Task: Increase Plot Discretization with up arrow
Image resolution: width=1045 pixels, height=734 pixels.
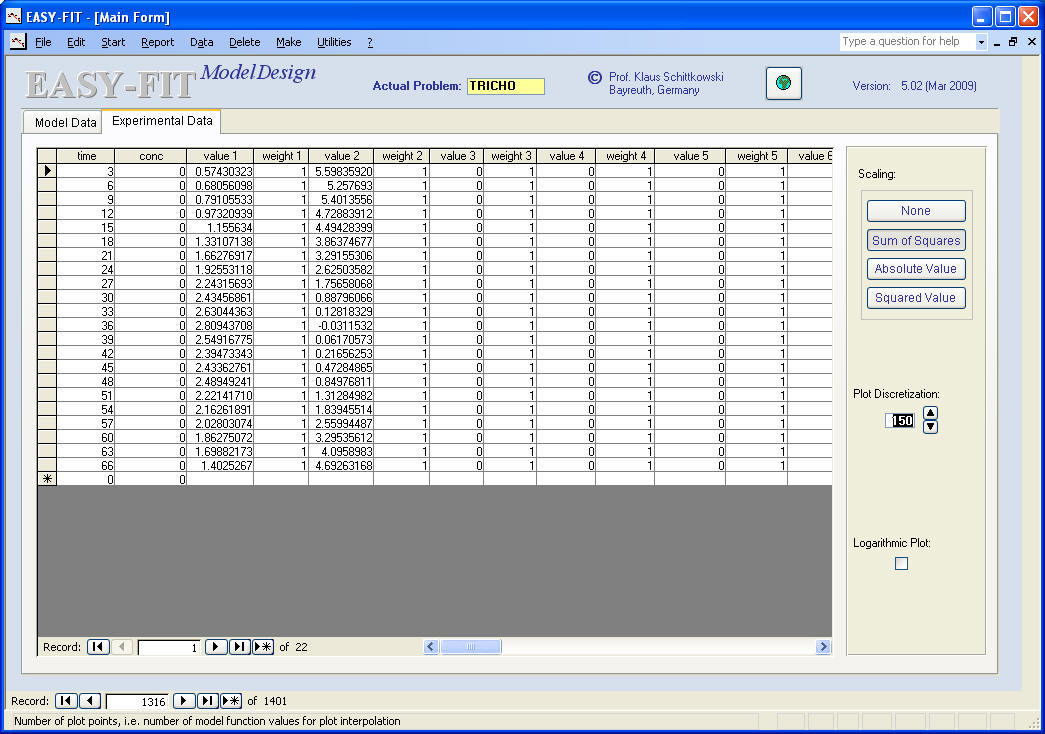Action: point(930,413)
